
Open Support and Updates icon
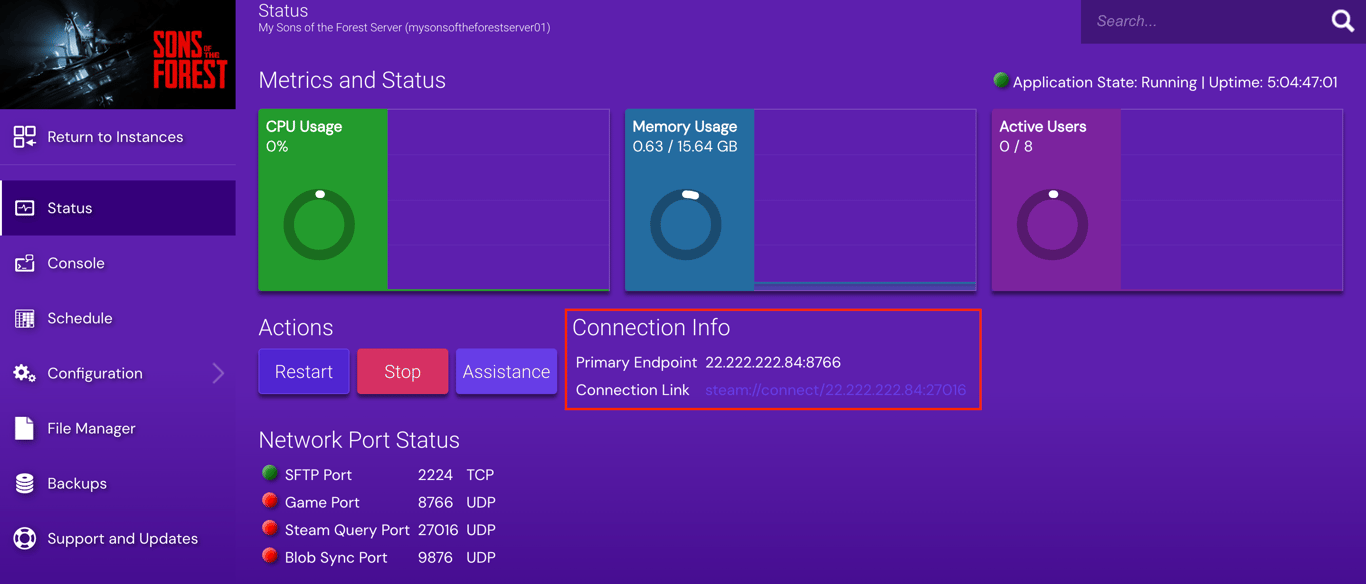pyautogui.click(x=28, y=538)
